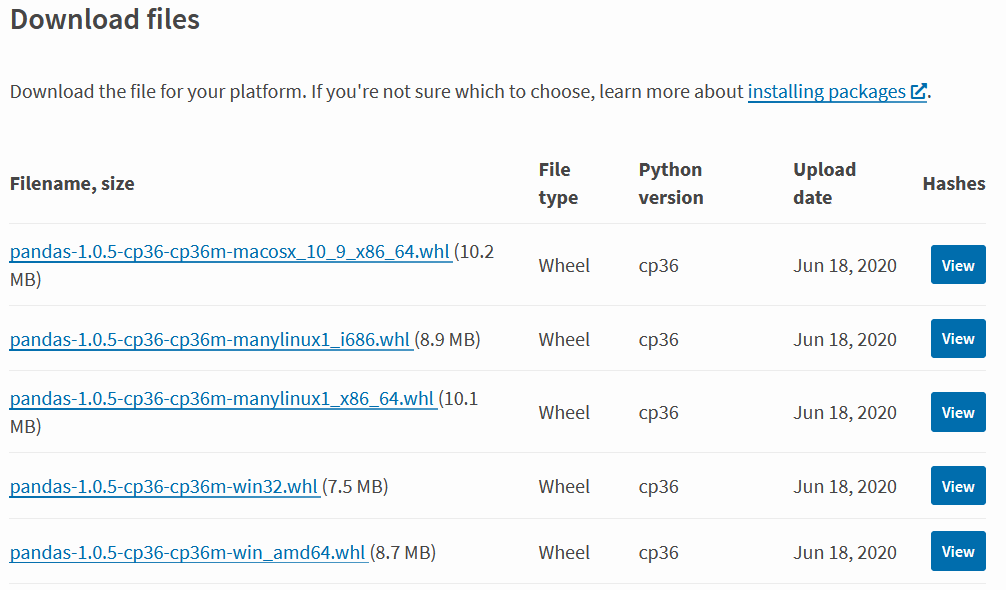View hashes for the win32 wheel
The width and height of the screenshot is (1006, 590).
tap(957, 487)
